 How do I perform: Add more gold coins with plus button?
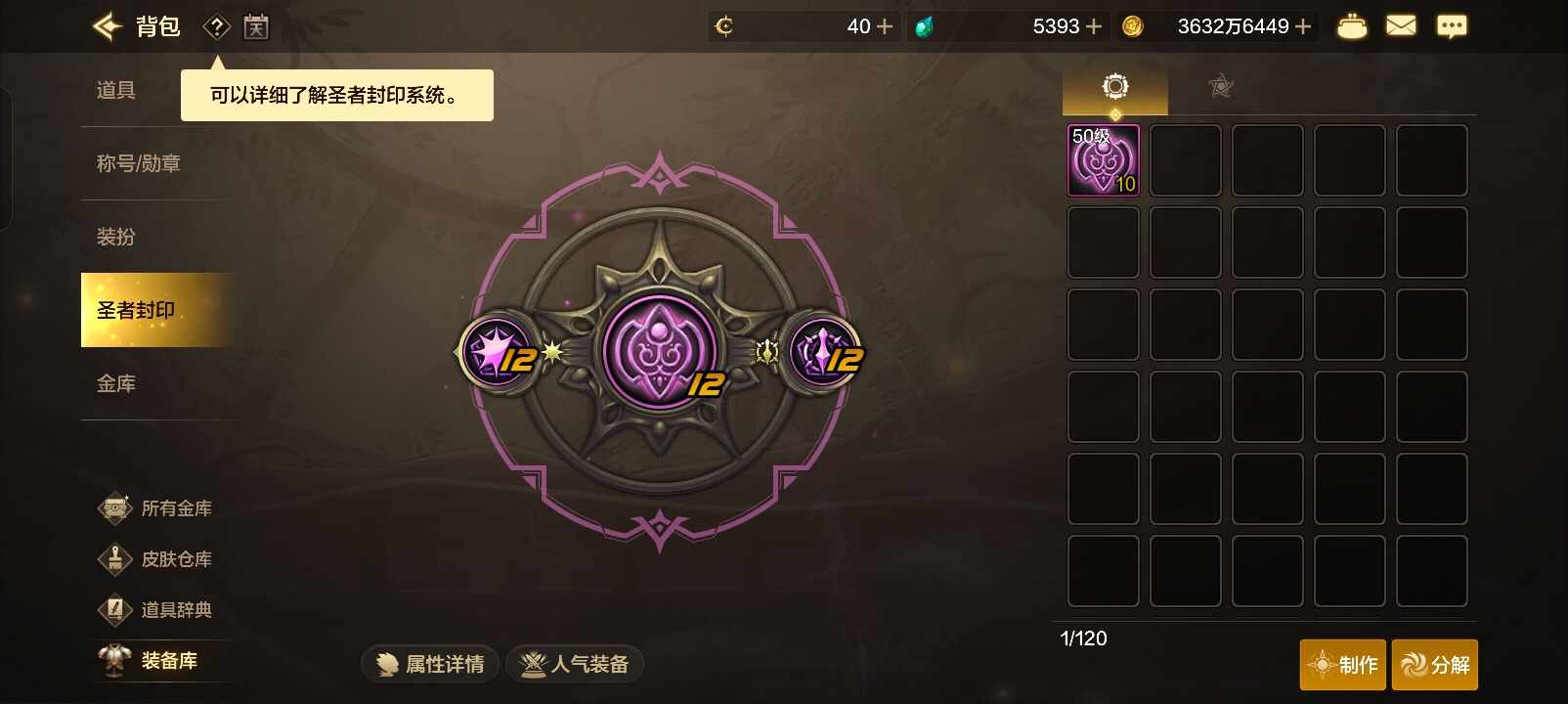click(1303, 26)
